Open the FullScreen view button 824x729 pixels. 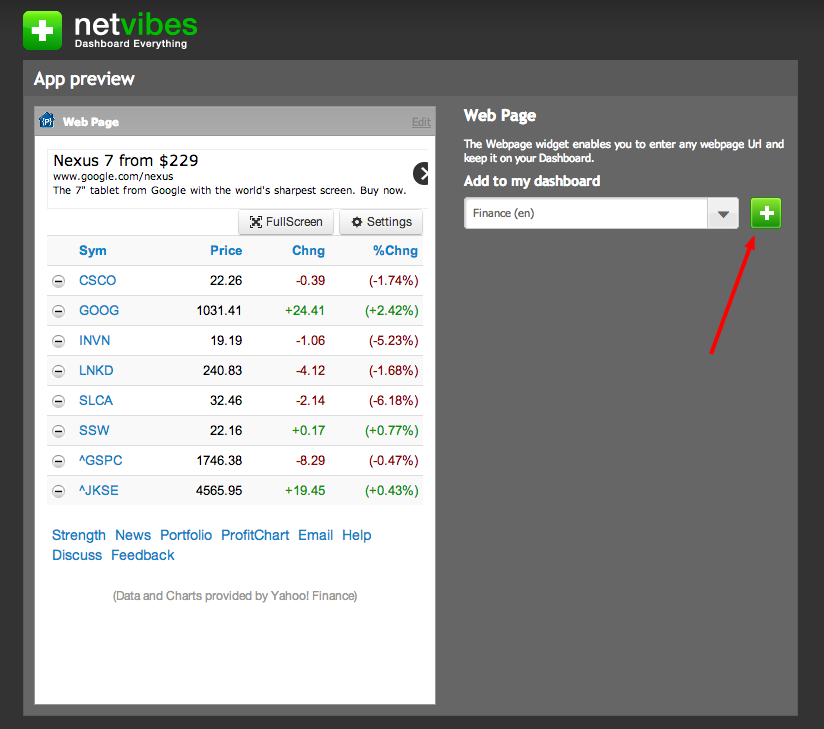[286, 222]
